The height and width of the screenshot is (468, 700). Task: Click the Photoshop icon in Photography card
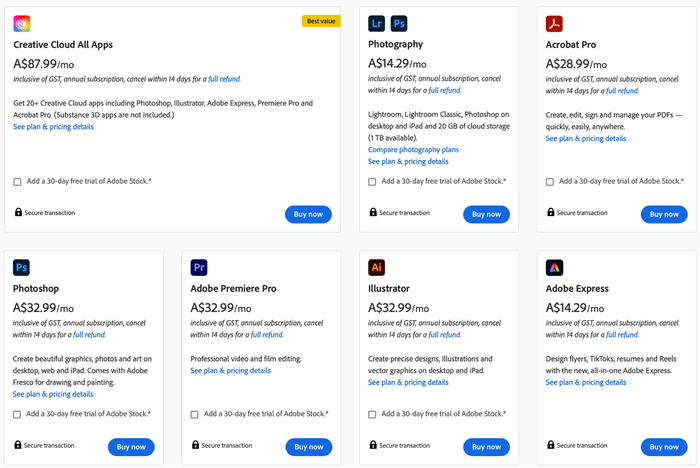(x=398, y=23)
